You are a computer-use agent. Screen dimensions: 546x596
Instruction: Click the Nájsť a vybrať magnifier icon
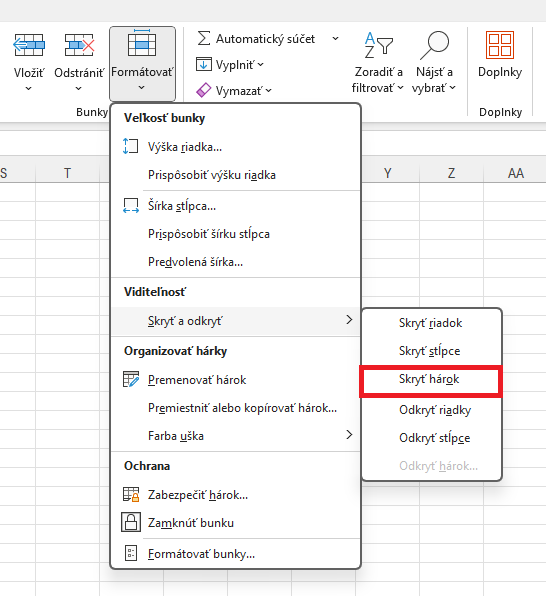(434, 45)
